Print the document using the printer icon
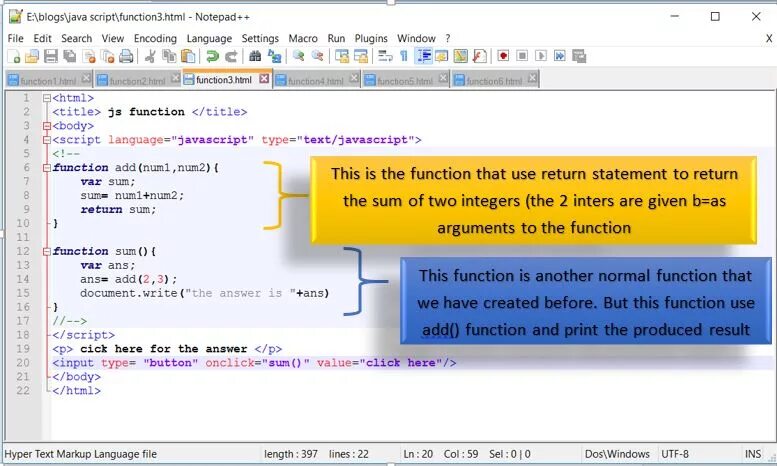Image resolution: width=777 pixels, height=466 pixels. pos(126,57)
